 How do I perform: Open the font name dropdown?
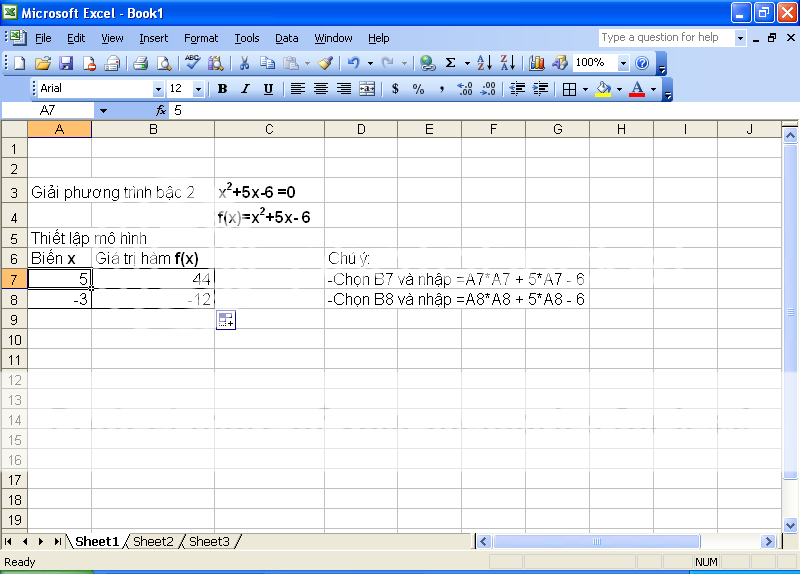[156, 89]
